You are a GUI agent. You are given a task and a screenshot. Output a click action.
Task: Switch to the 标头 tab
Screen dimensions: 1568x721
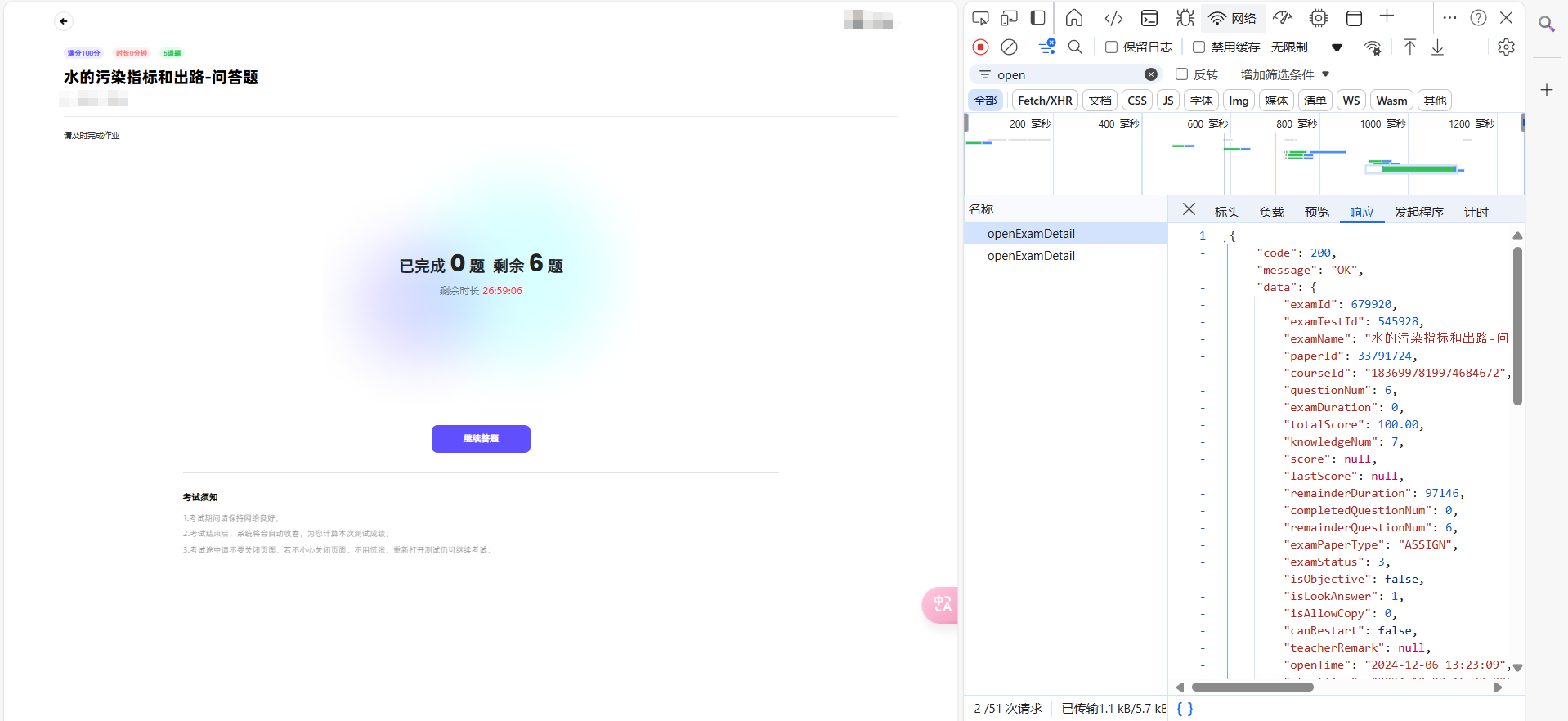pyautogui.click(x=1226, y=213)
